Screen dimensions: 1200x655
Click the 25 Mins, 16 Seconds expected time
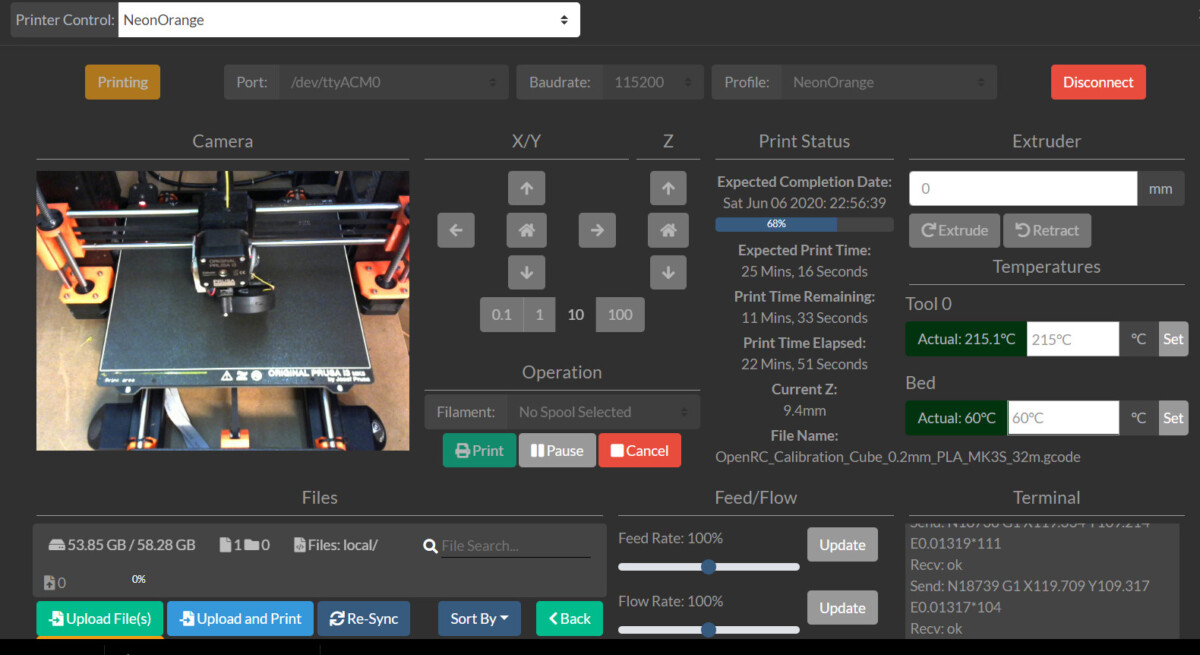(804, 272)
